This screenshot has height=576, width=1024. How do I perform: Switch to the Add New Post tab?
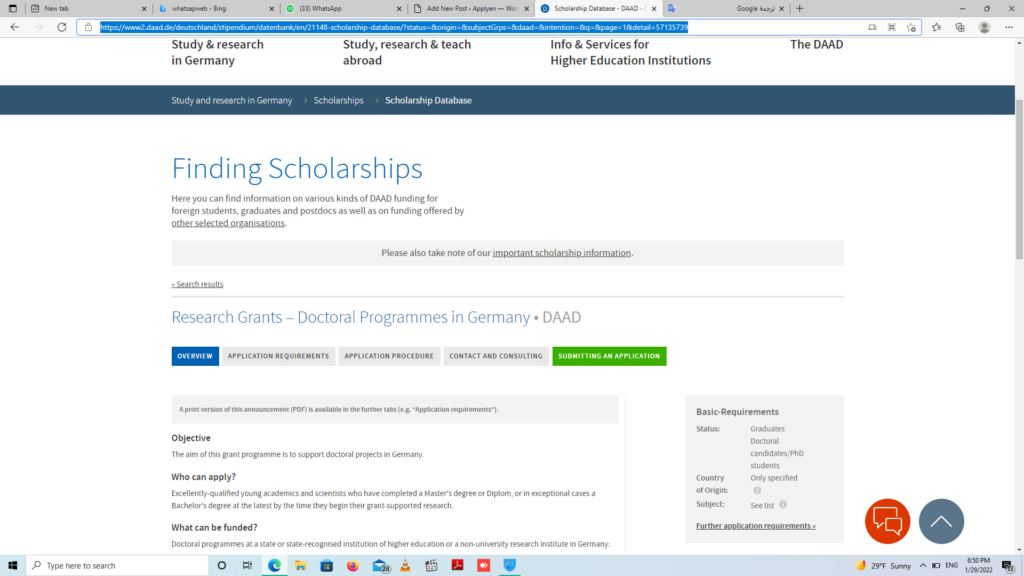coord(472,8)
